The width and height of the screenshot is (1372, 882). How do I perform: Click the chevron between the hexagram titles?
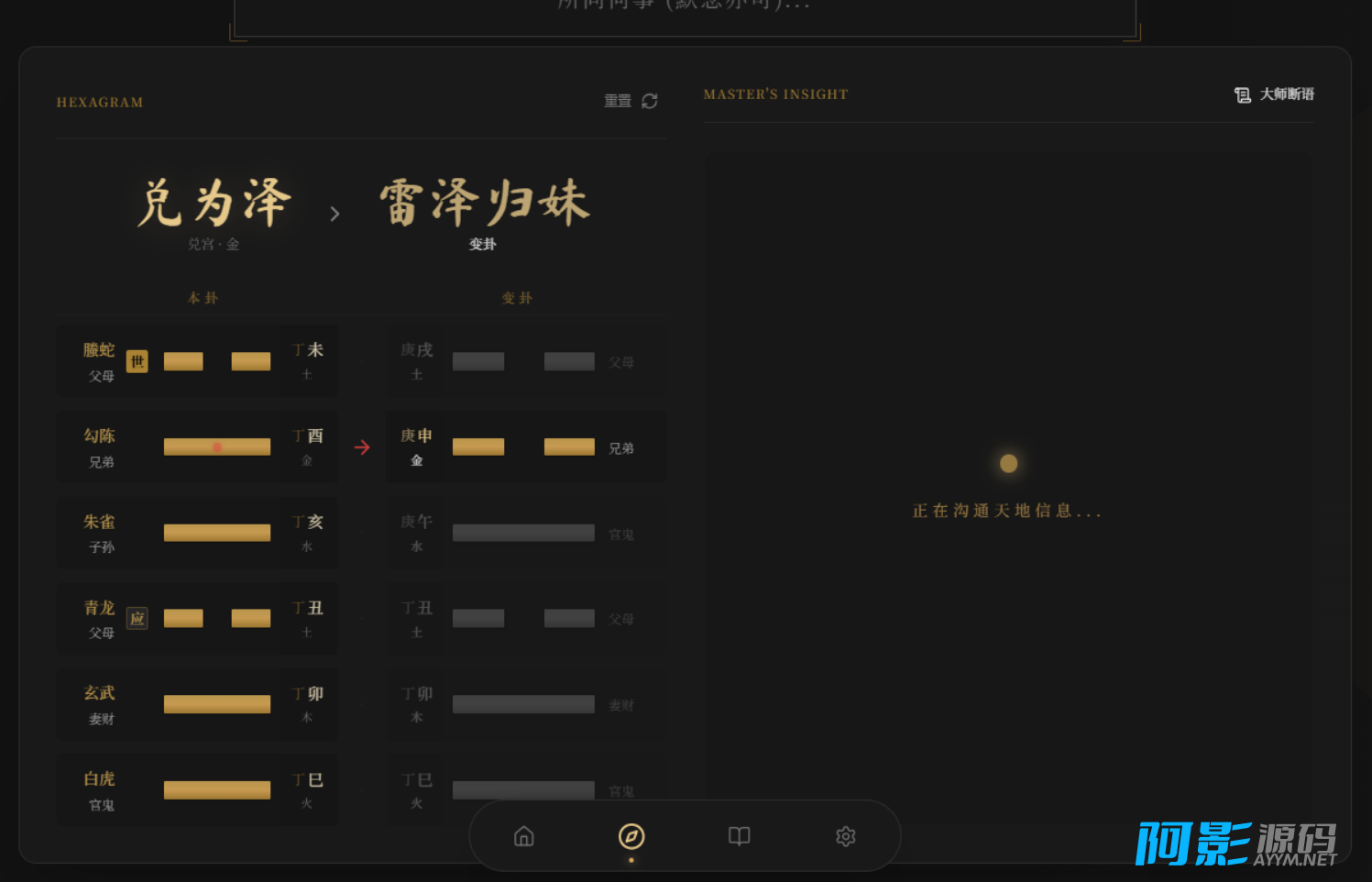coord(335,214)
